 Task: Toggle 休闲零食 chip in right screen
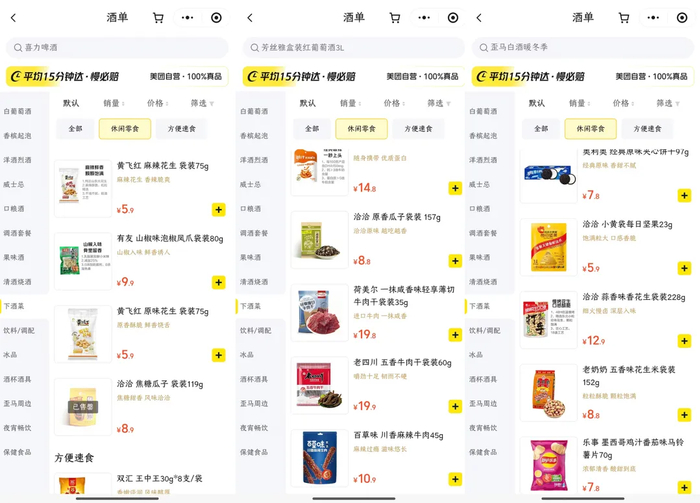click(590, 129)
